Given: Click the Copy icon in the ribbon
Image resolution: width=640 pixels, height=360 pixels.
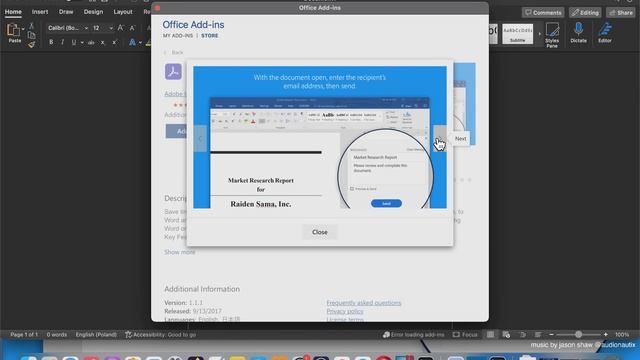Looking at the screenshot, I should coord(31,35).
